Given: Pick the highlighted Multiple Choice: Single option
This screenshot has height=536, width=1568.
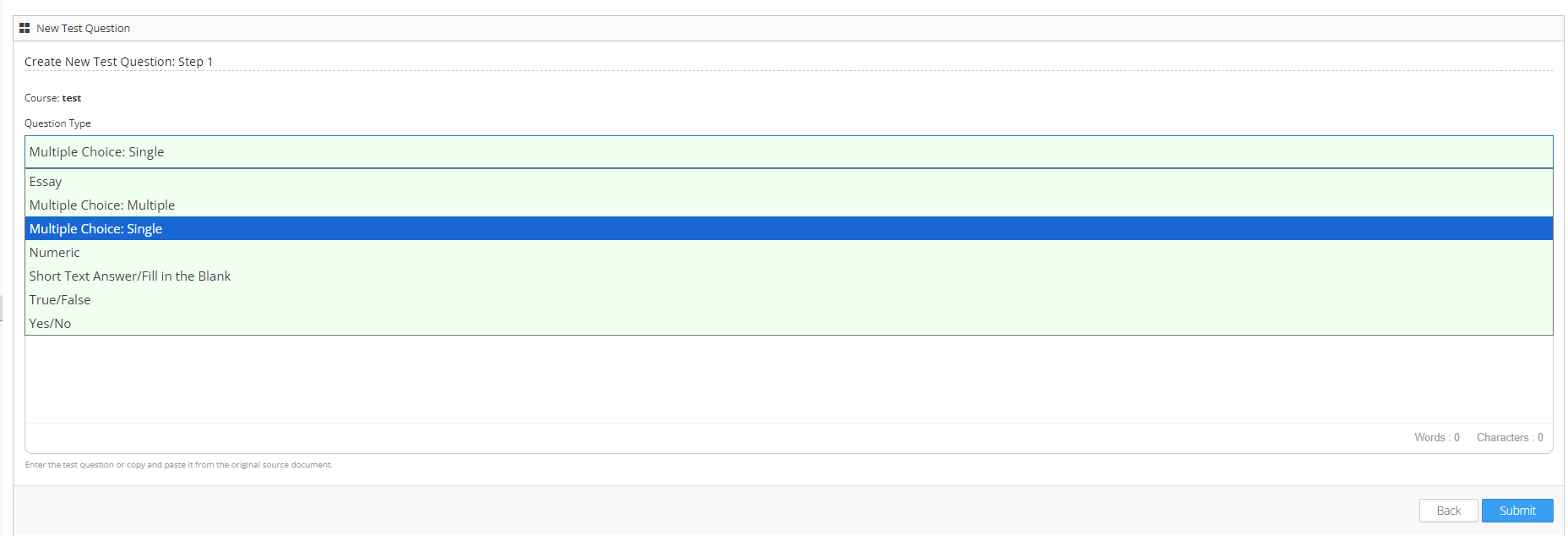Looking at the screenshot, I should point(95,229).
